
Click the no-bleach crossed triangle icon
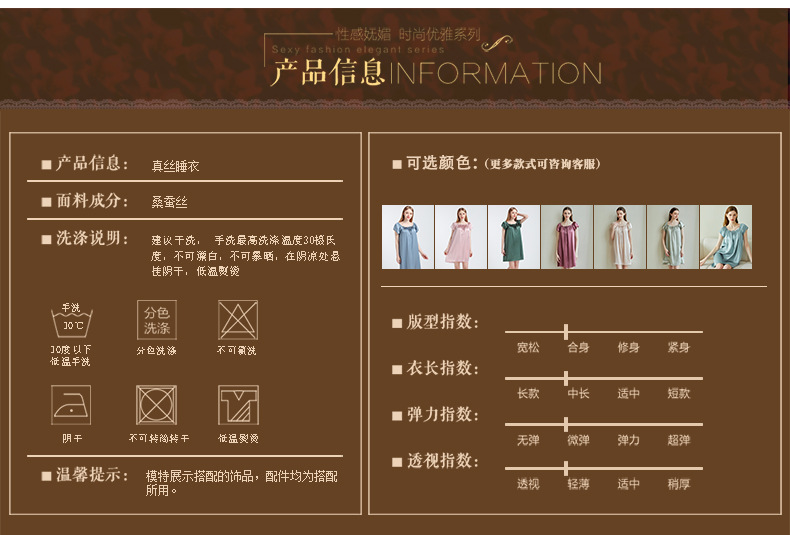click(238, 320)
